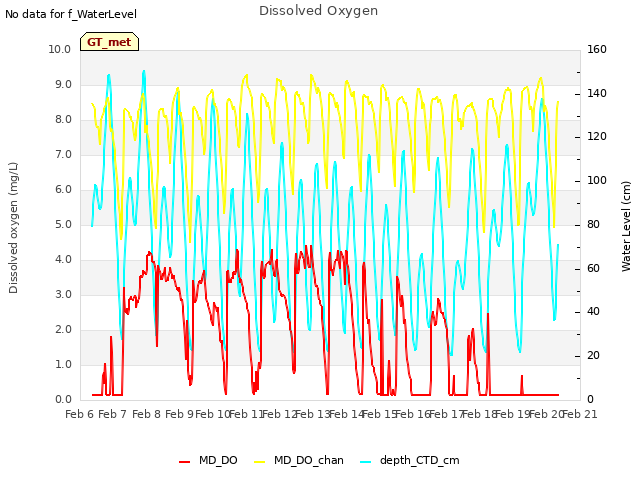Viewport: 640px width, 480px height.
Task: Click the 6.0 left axis value
Action: [x=63, y=190]
